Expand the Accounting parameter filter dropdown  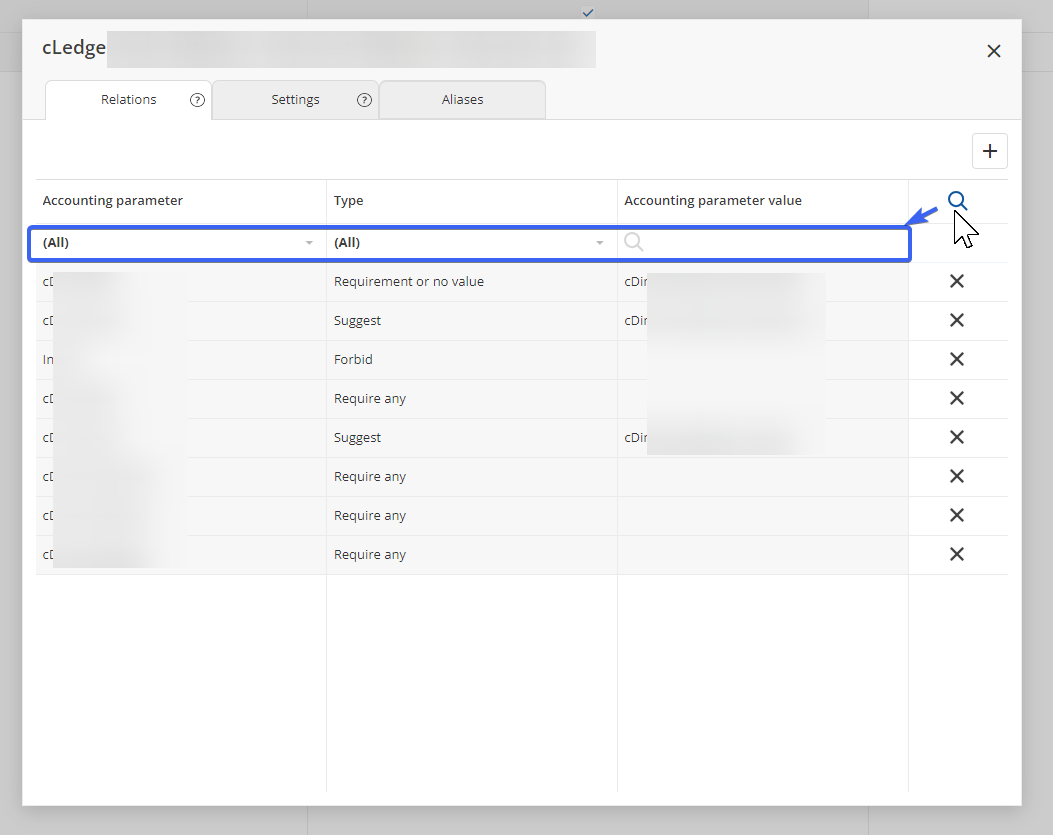[x=309, y=243]
